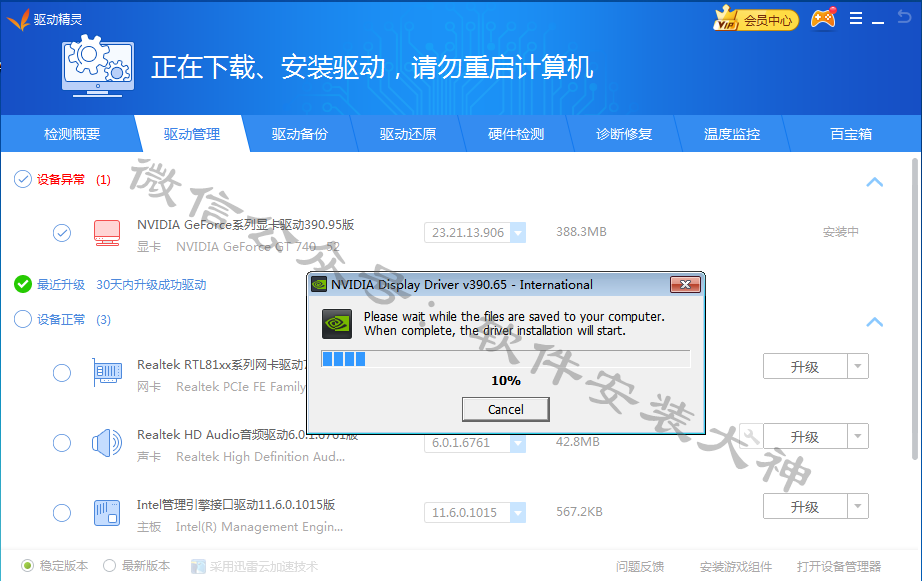Image resolution: width=922 pixels, height=581 pixels.
Task: Open the 安装游戏组件 link
Action: 736,566
